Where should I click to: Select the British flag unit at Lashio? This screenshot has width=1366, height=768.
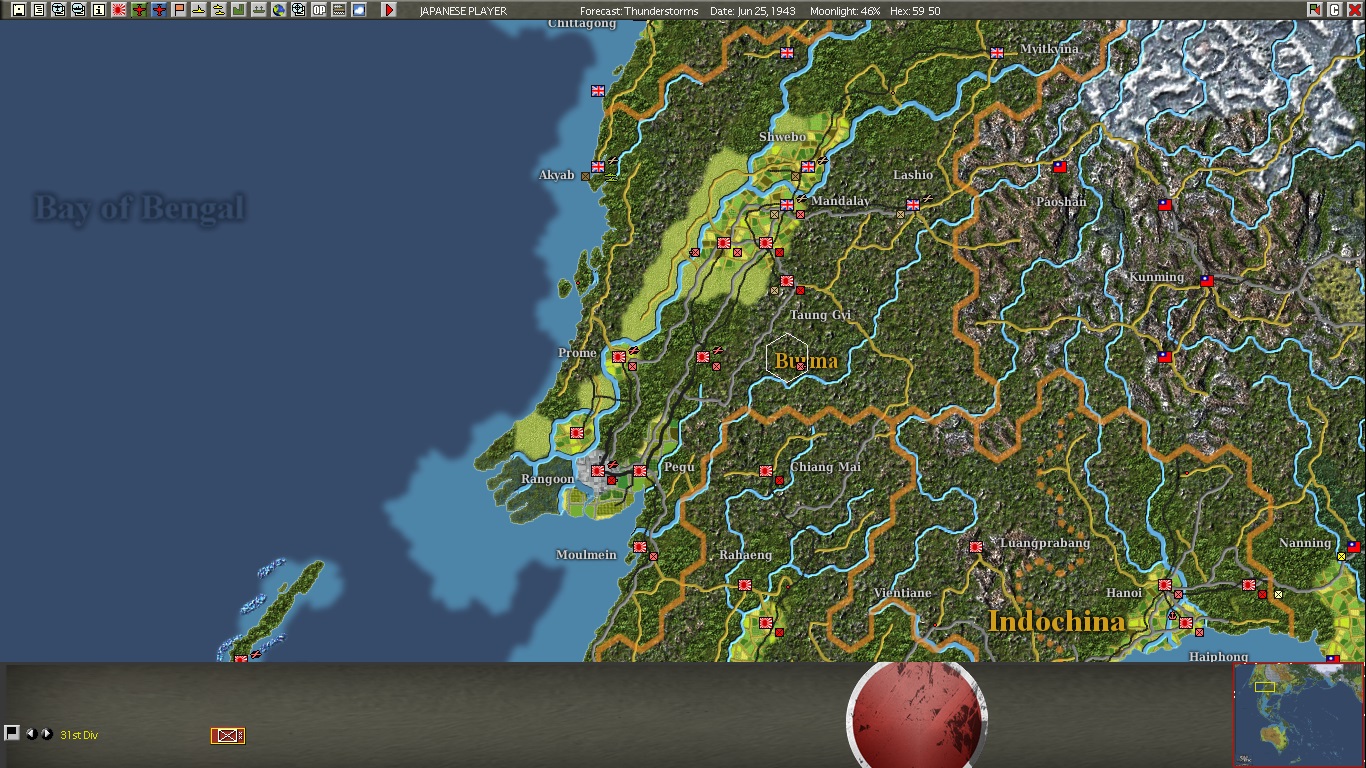[913, 205]
